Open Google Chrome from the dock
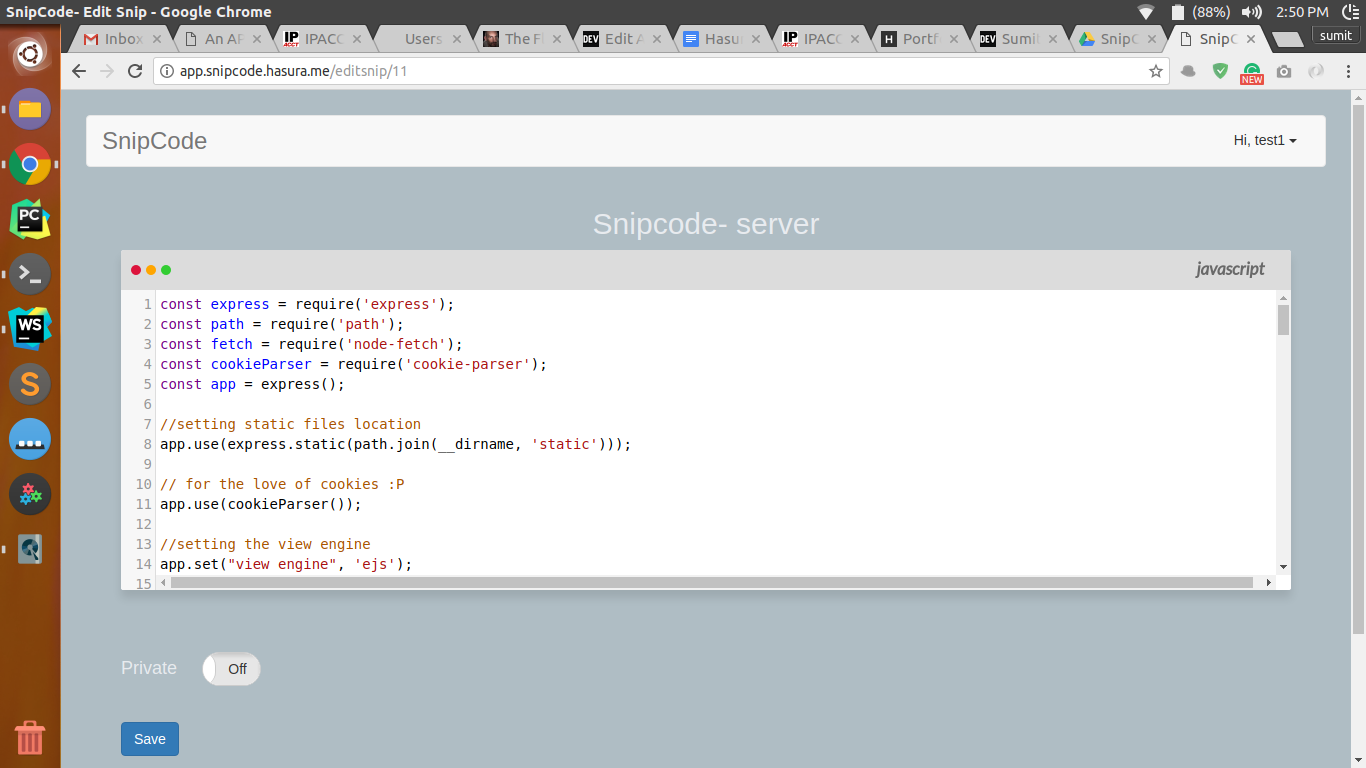Image resolution: width=1366 pixels, height=768 pixels. [30, 163]
